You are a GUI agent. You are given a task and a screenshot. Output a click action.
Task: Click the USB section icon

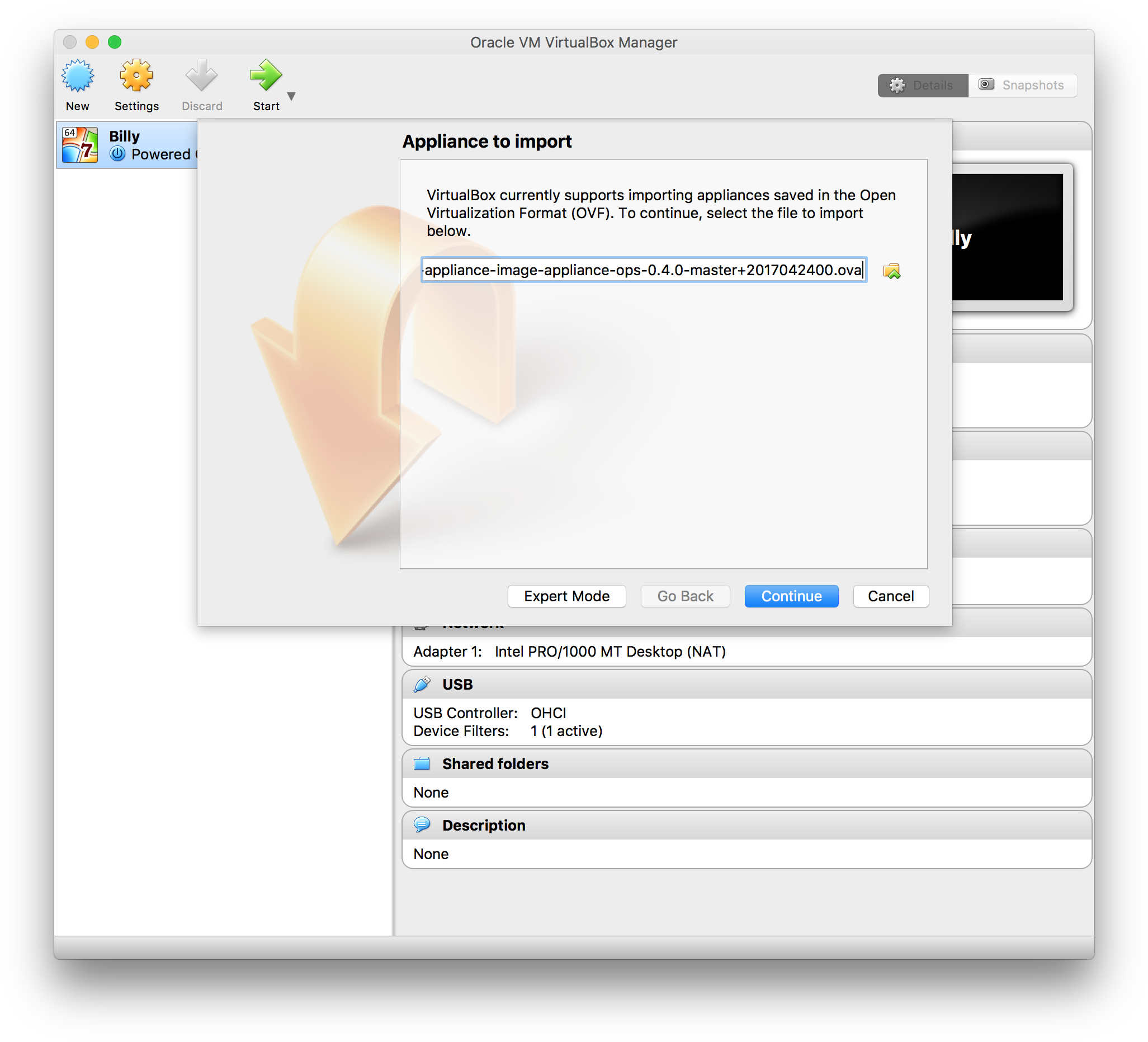tap(422, 683)
